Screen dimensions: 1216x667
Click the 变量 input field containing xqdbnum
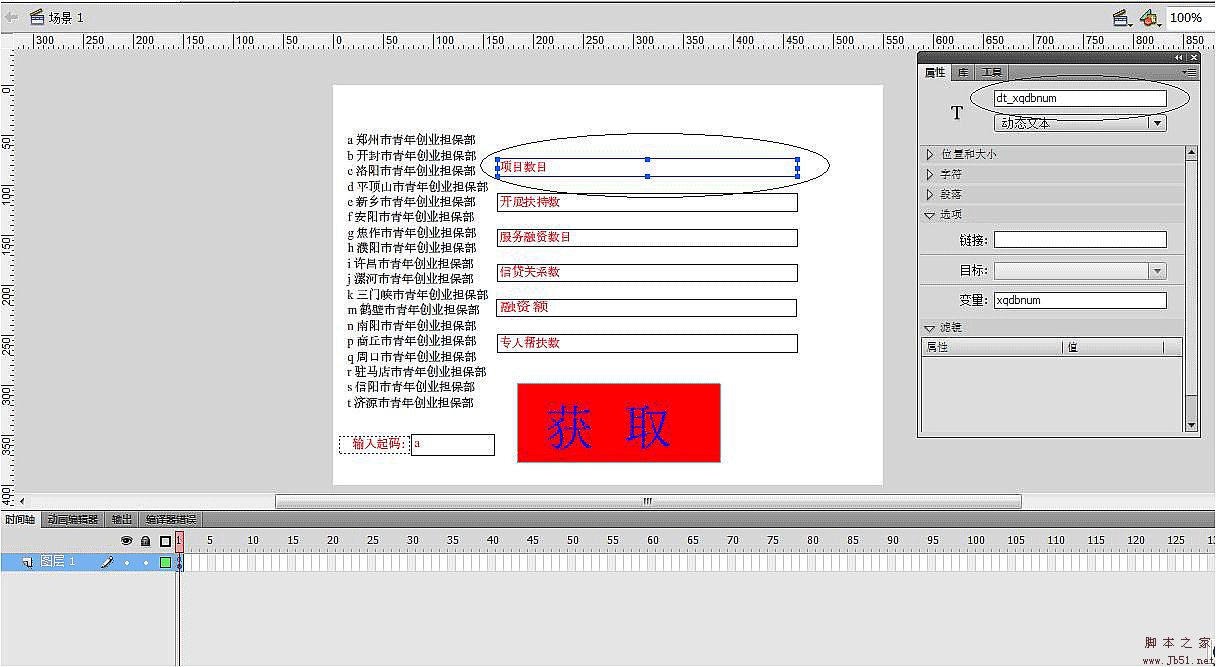click(1079, 300)
